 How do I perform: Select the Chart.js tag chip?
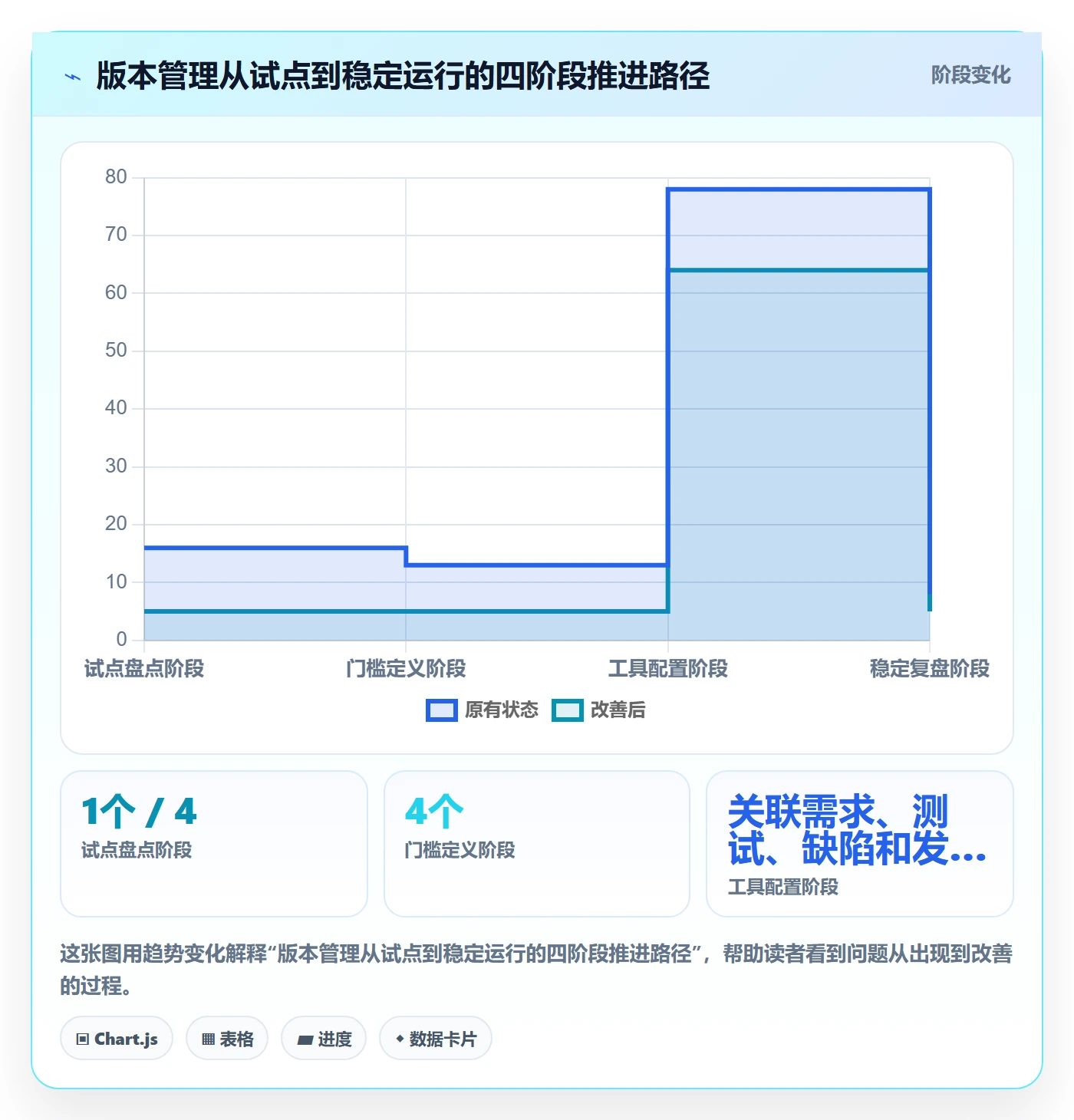pos(117,1039)
